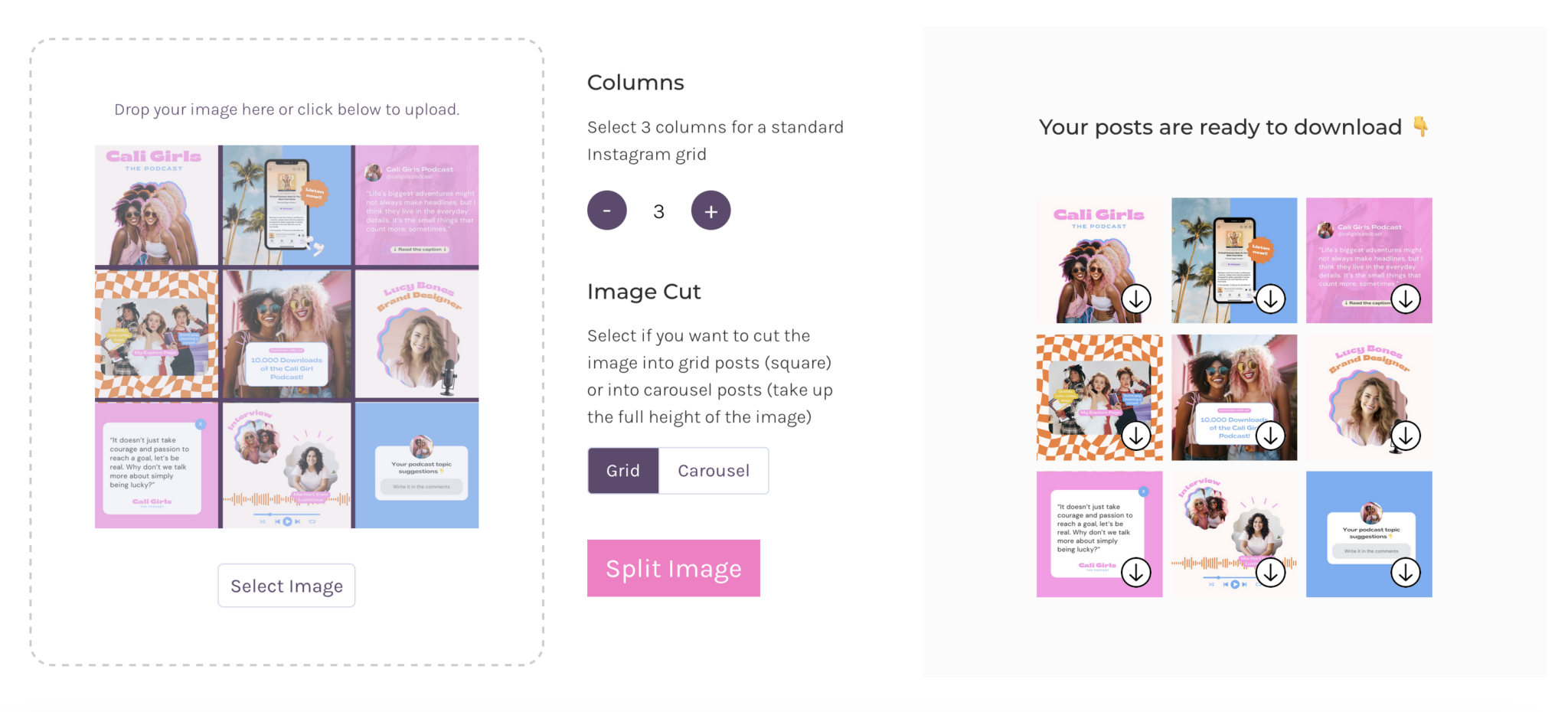Decrease the column count
Image resolution: width=1568 pixels, height=712 pixels.
(x=606, y=210)
